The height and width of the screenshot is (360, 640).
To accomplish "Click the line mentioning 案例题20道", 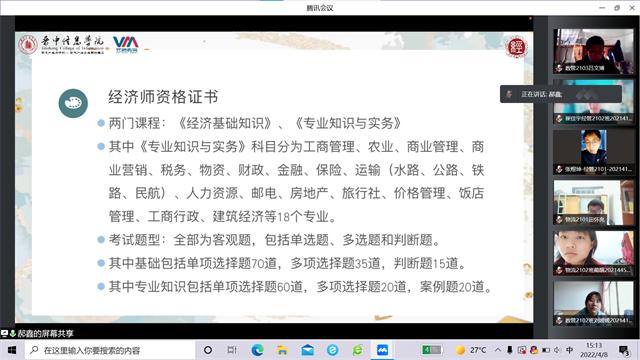I will click(x=301, y=287).
